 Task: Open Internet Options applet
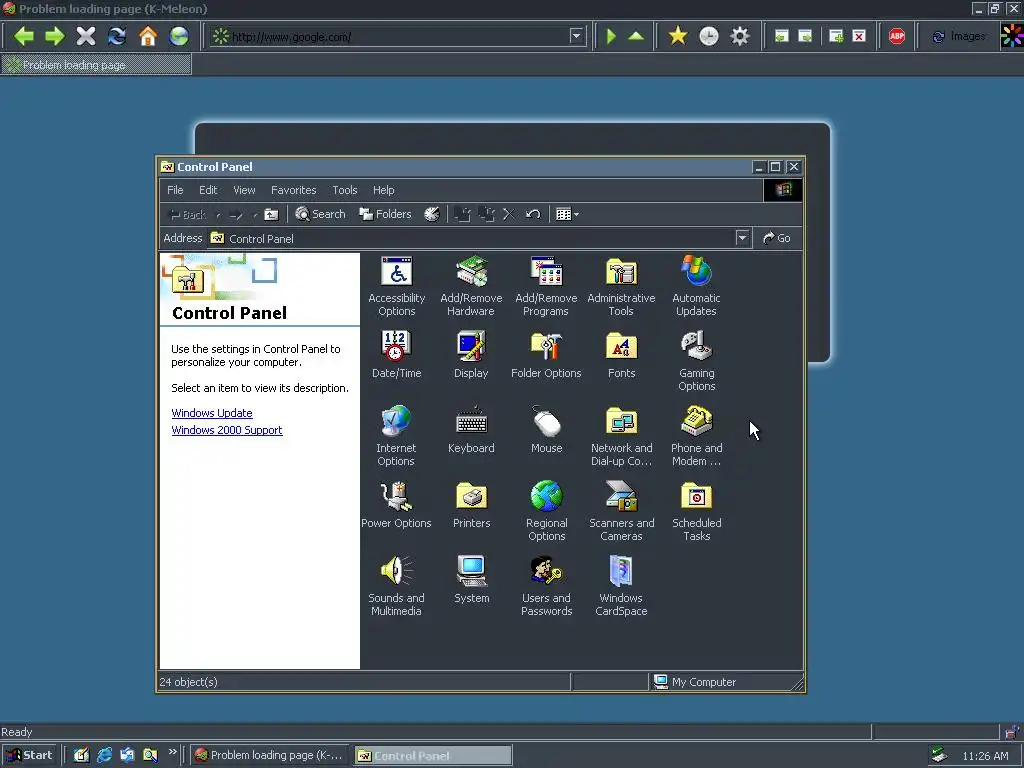(396, 436)
